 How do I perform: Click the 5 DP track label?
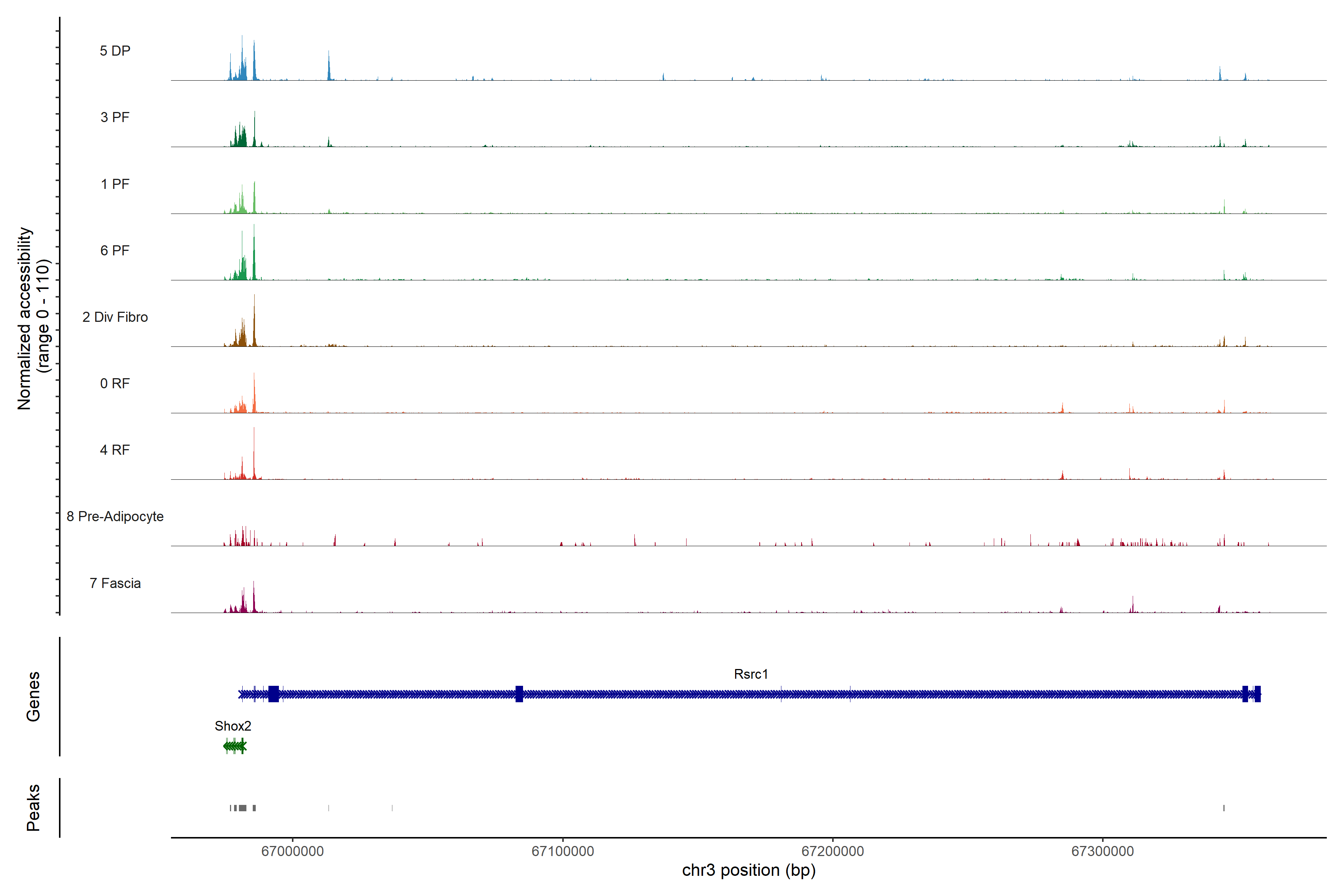(x=115, y=51)
